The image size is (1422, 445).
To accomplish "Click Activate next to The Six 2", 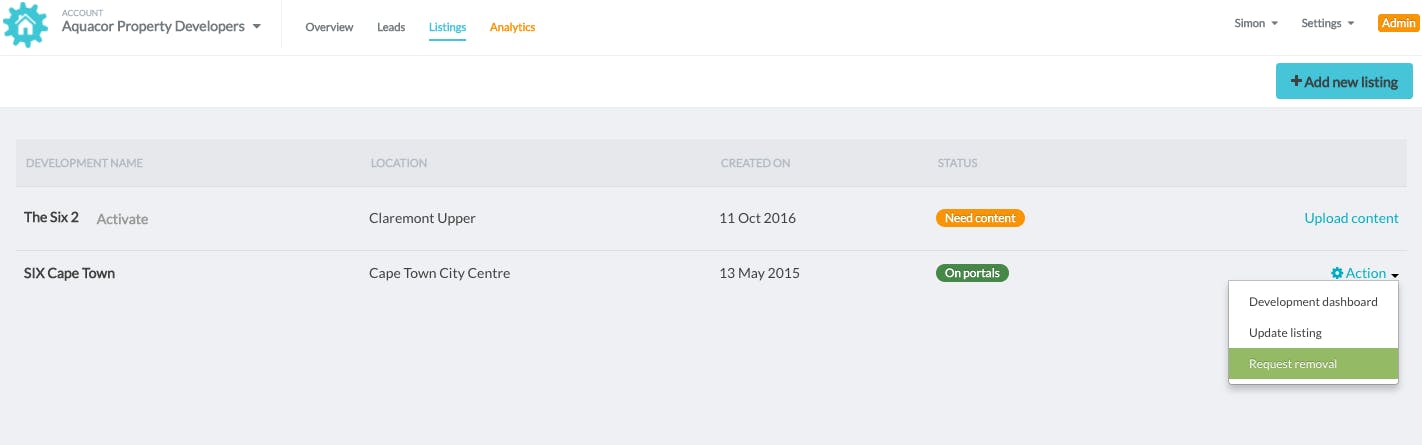I will point(122,219).
